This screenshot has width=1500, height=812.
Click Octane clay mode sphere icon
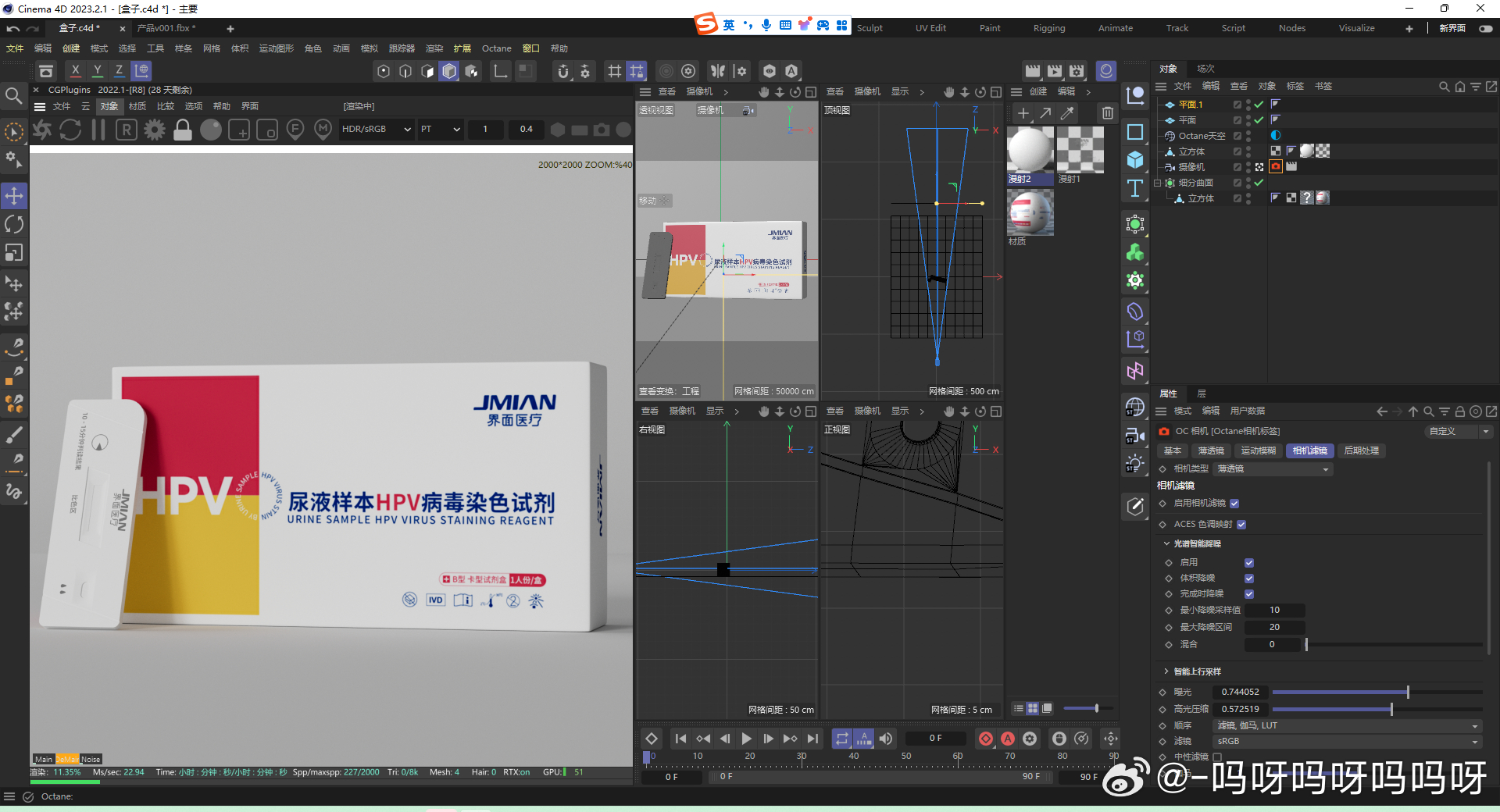tap(211, 130)
